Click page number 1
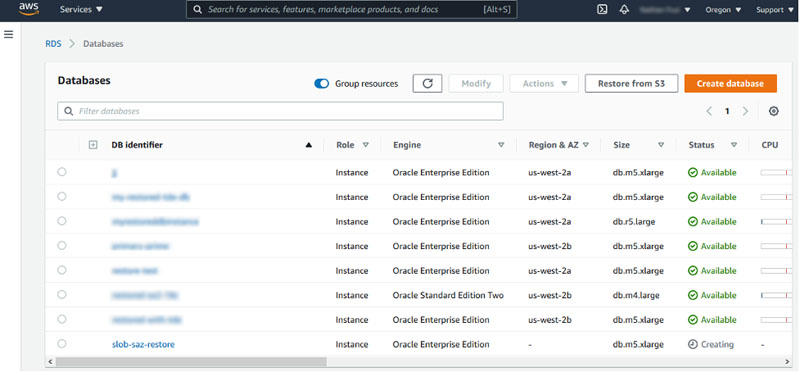800x372 pixels. (728, 111)
